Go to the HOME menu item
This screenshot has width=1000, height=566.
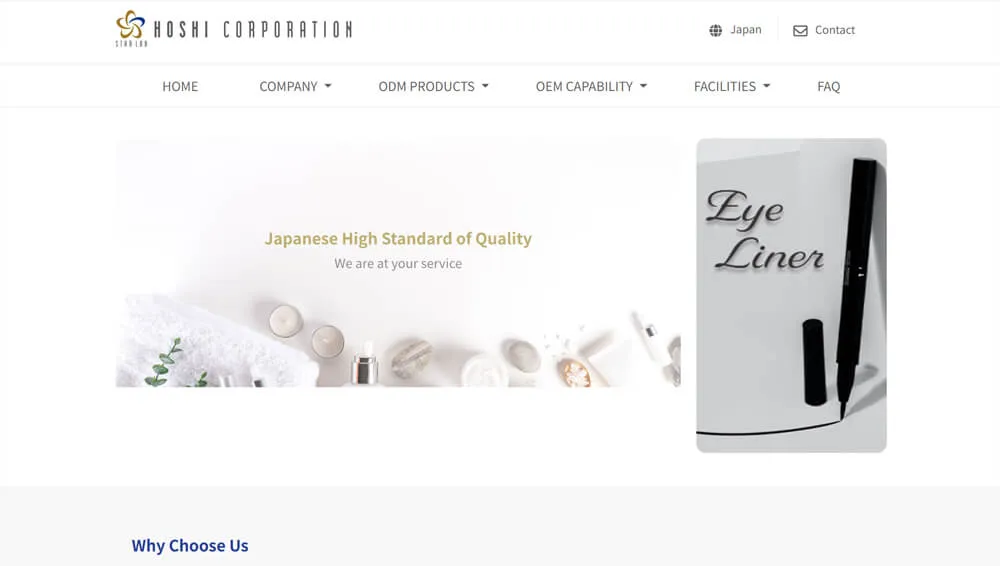click(180, 86)
